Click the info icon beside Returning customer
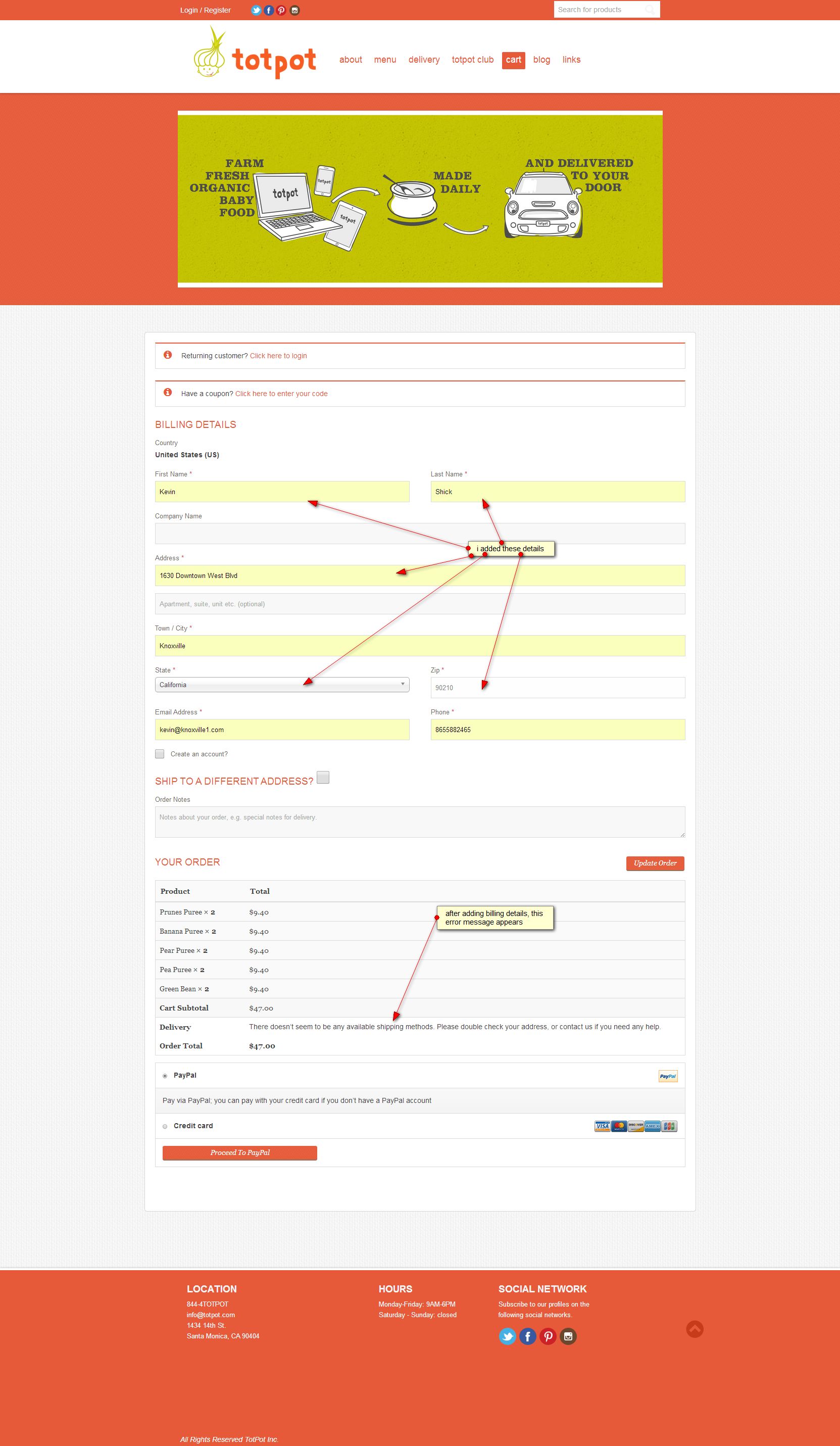 point(168,355)
